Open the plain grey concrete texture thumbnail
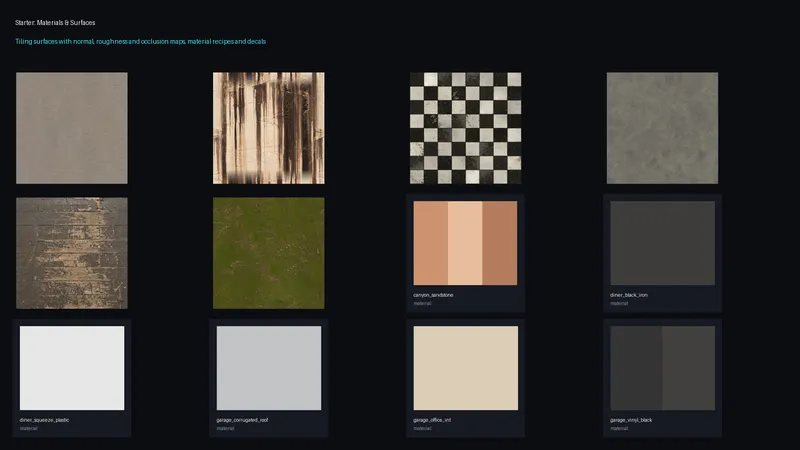 point(72,128)
